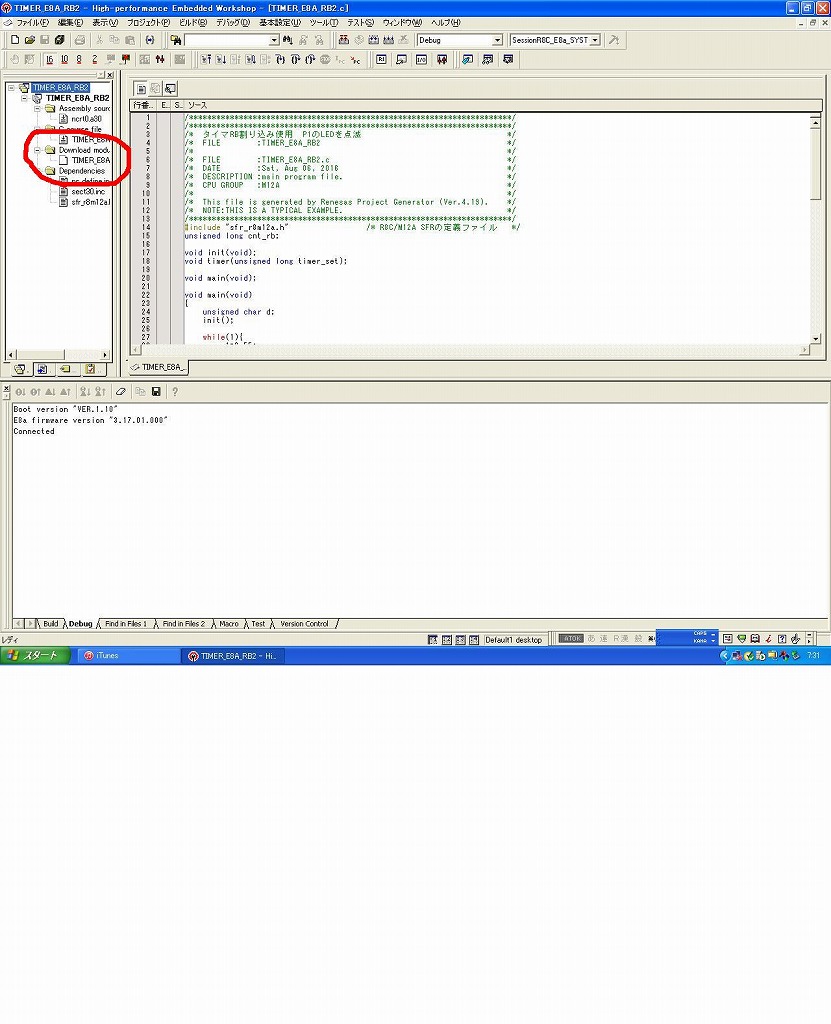The width and height of the screenshot is (831, 1024).
Task: Switch to the Build output tab
Action: pyautogui.click(x=50, y=624)
